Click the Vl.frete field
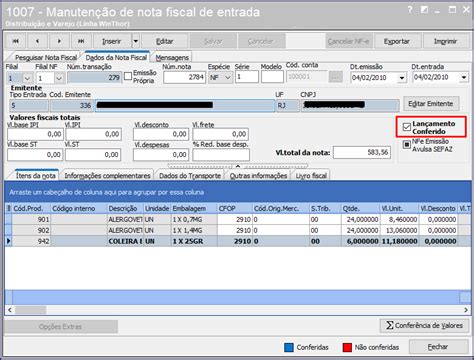474x360 pixels. [x=220, y=134]
